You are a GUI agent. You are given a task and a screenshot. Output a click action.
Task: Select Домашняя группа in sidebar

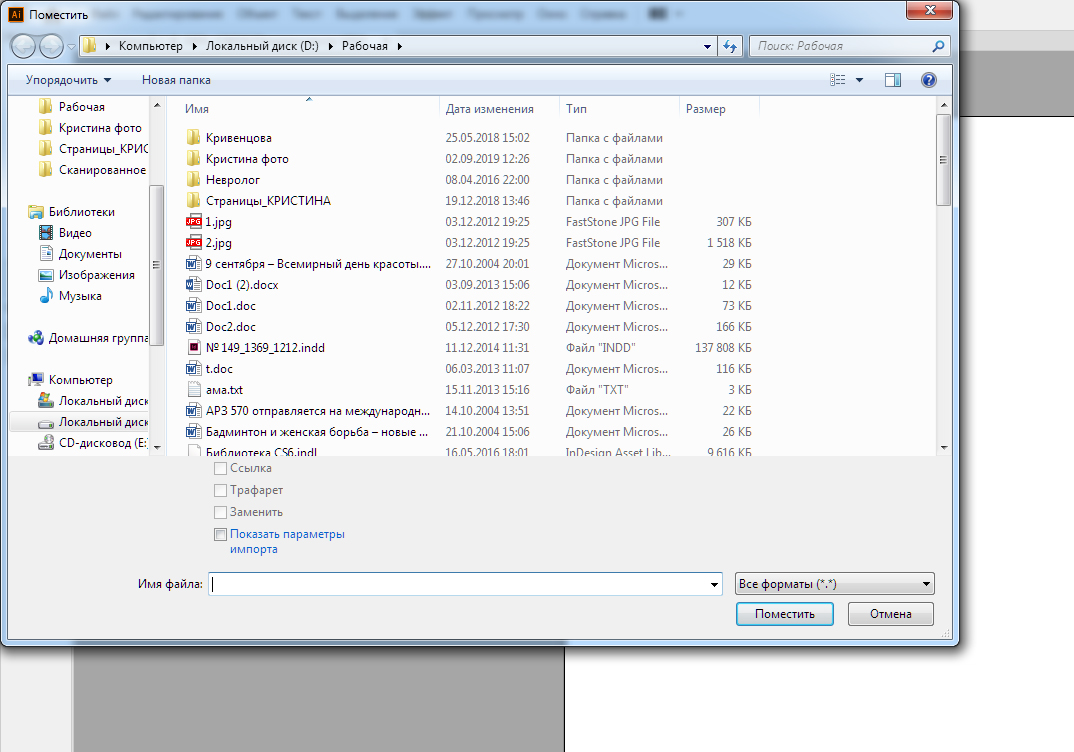88,338
